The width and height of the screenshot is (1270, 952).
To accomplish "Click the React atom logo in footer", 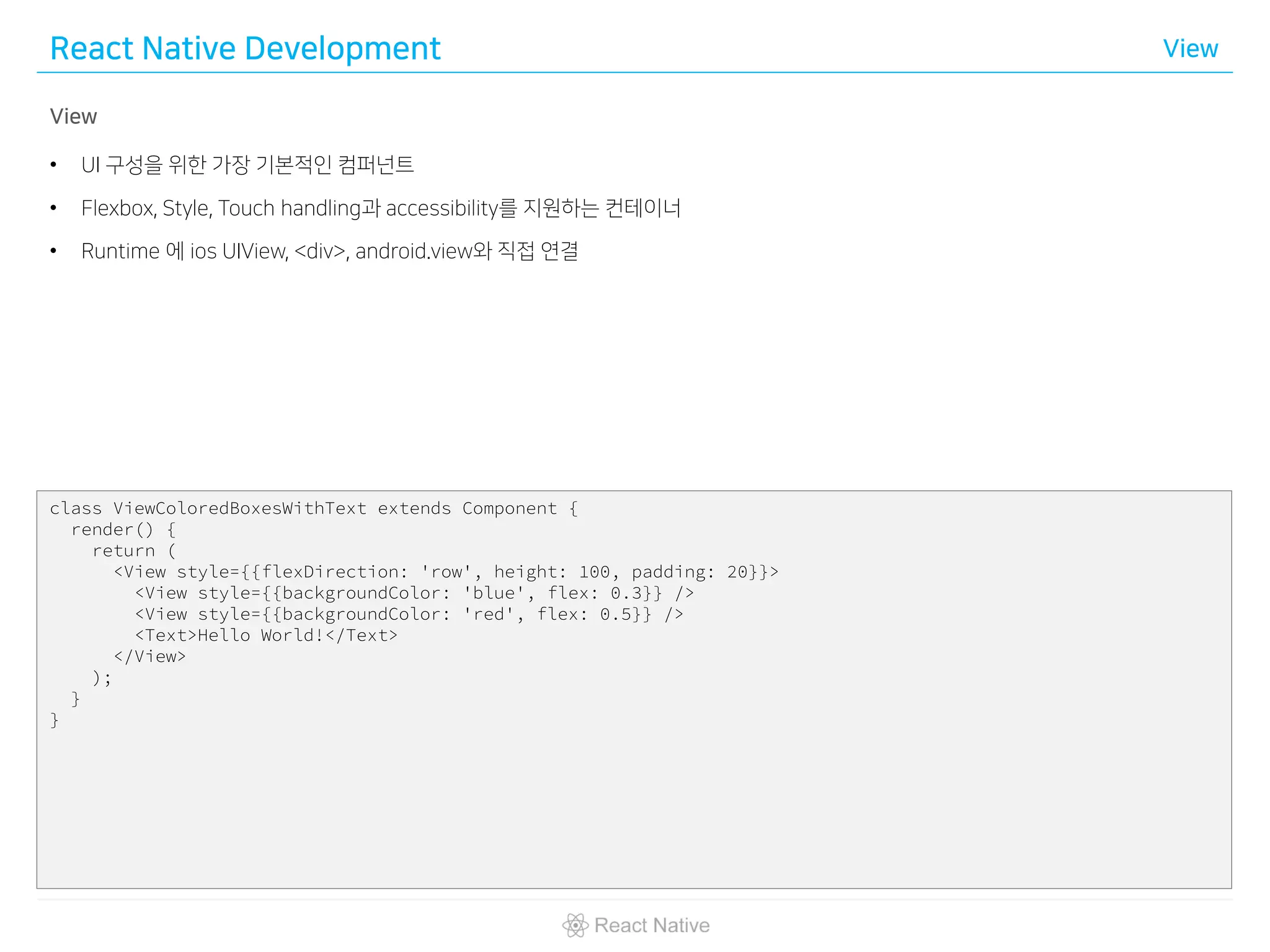I will coord(575,925).
